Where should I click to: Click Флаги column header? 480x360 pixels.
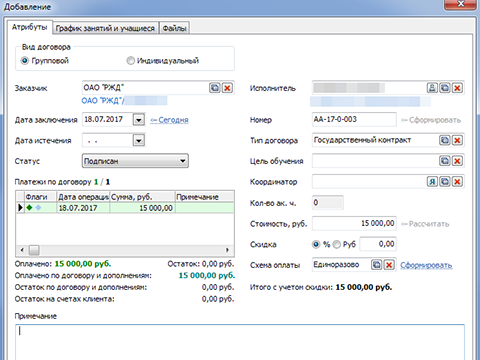click(40, 197)
